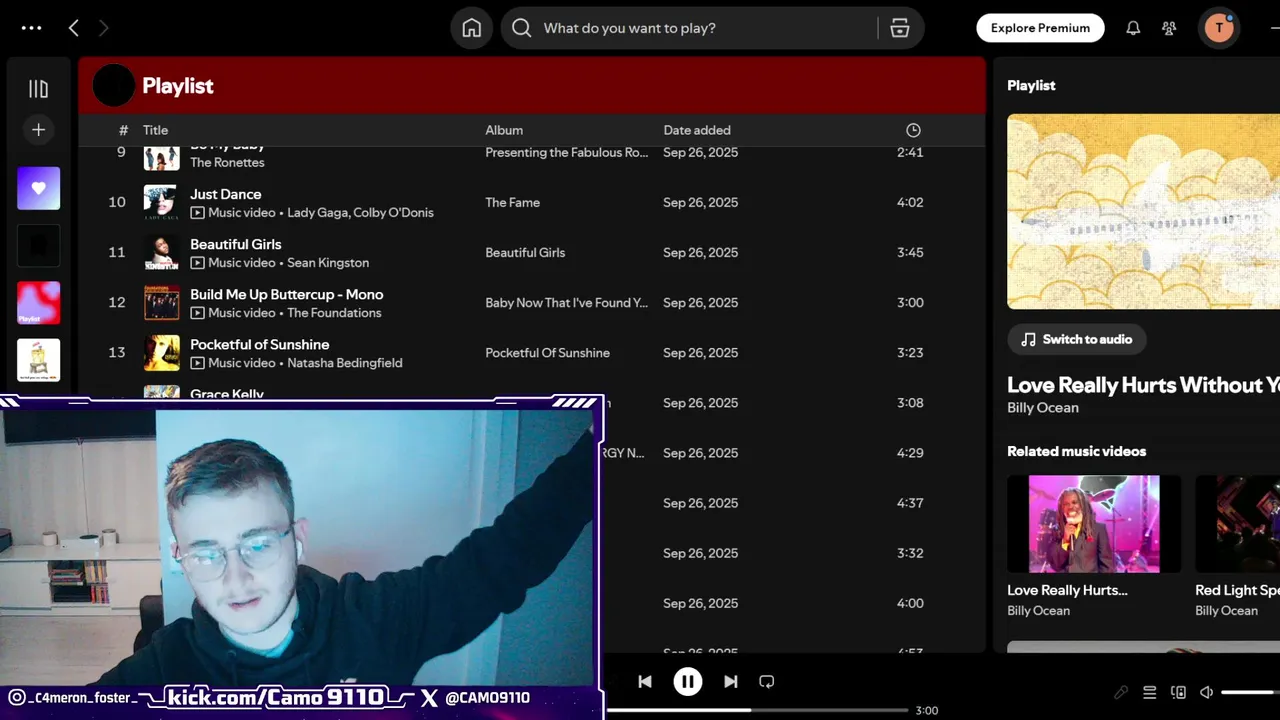Open the three-dots app menu
1280x720 pixels.
click(31, 28)
